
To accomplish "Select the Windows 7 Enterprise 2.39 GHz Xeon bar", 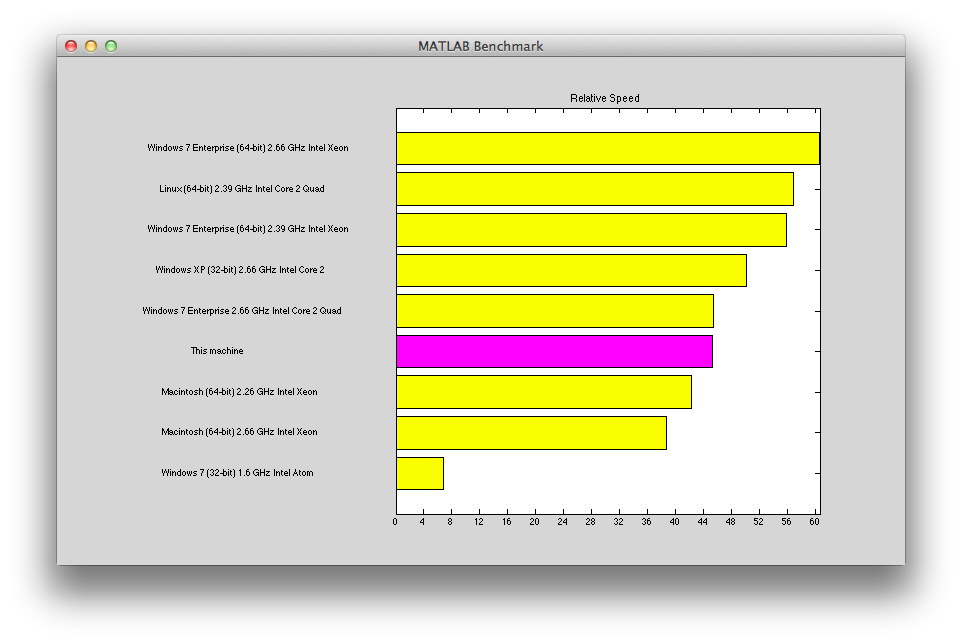I will (x=591, y=230).
